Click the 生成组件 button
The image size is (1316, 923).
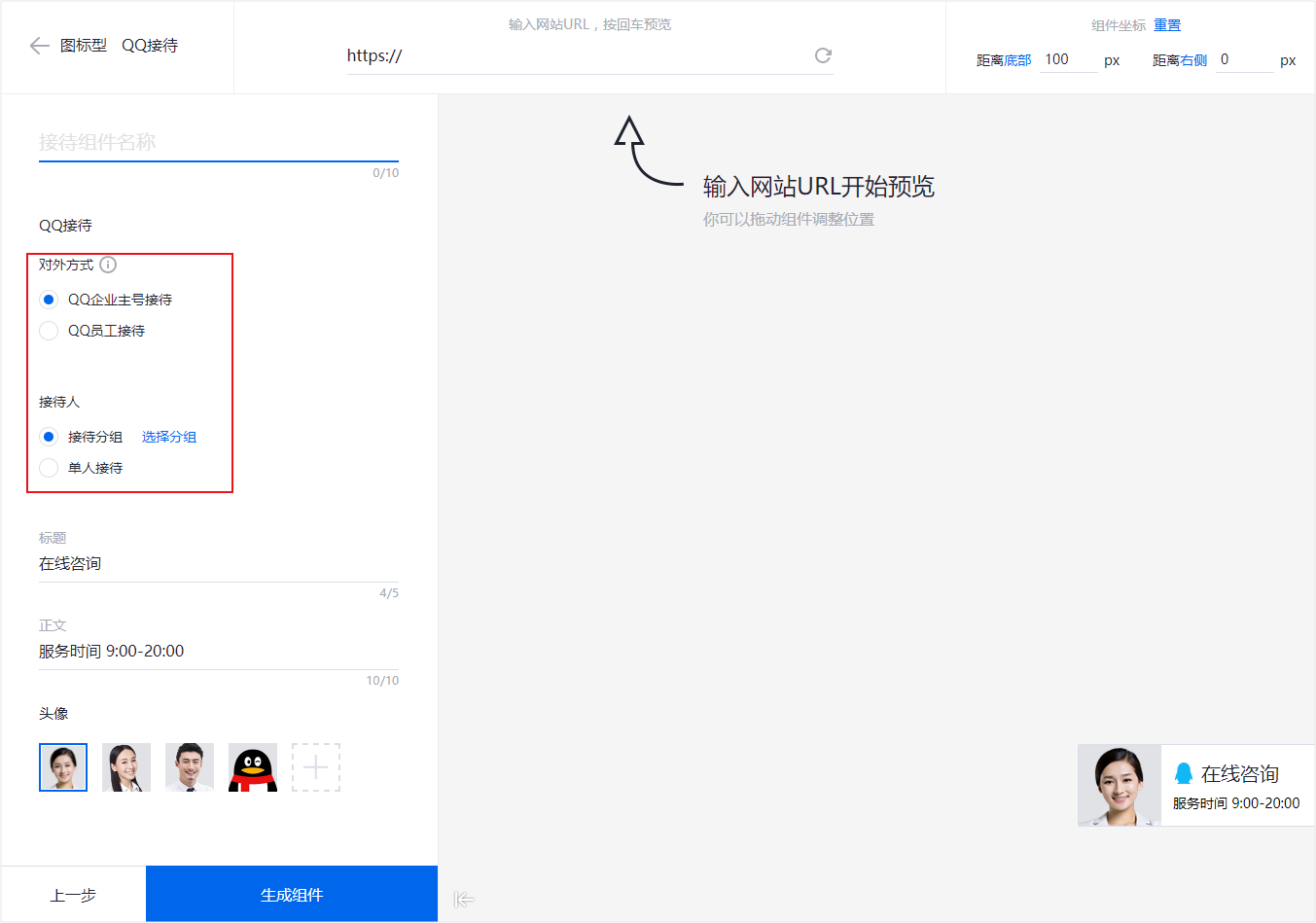pos(292,894)
